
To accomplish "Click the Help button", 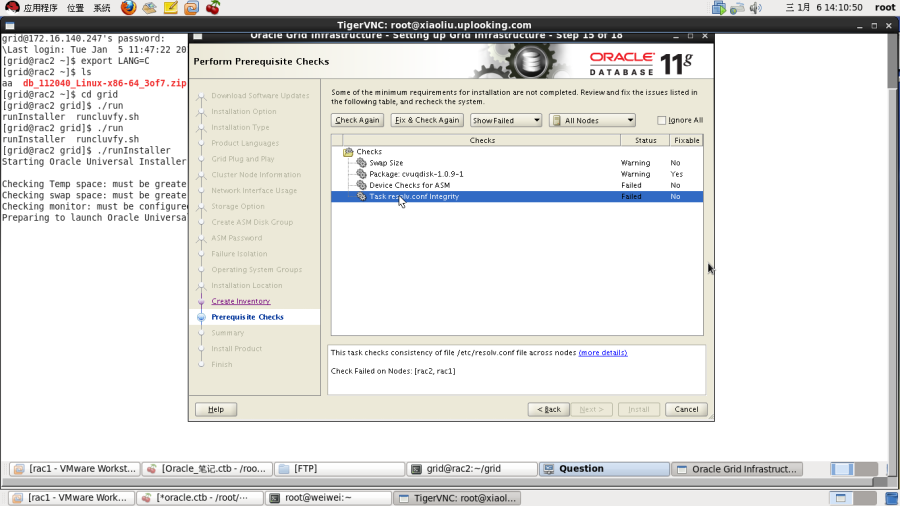I will pyautogui.click(x=216, y=410).
